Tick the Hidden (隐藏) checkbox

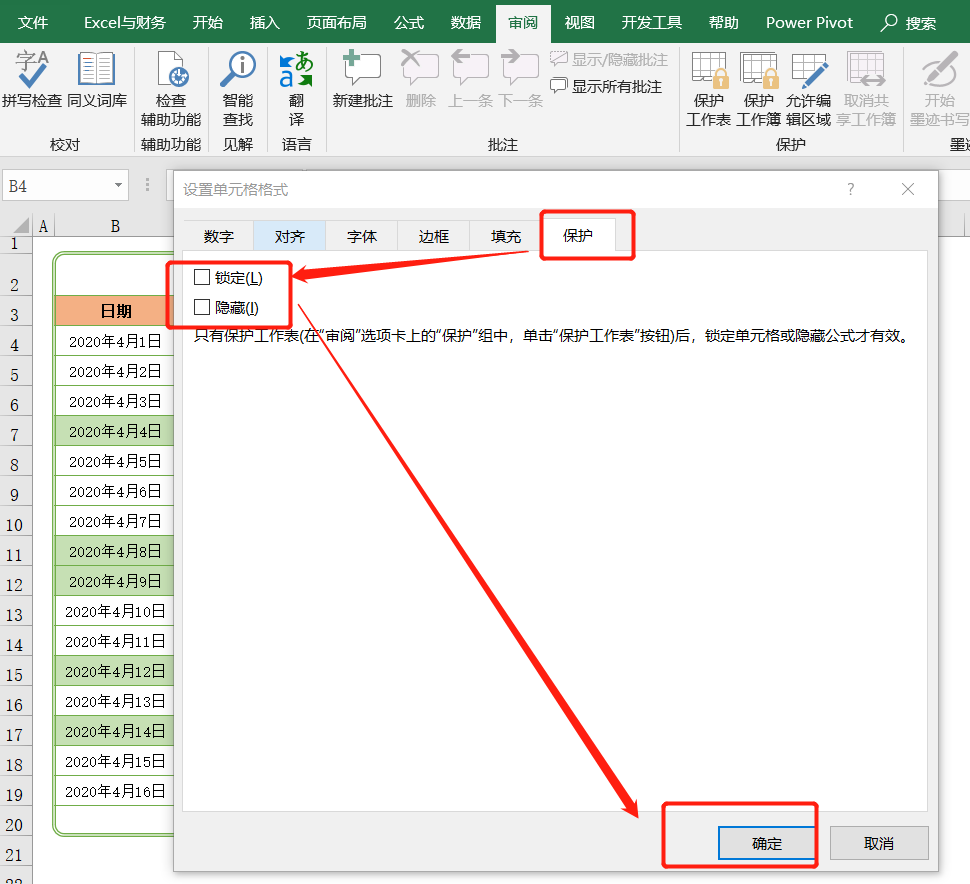[x=202, y=307]
